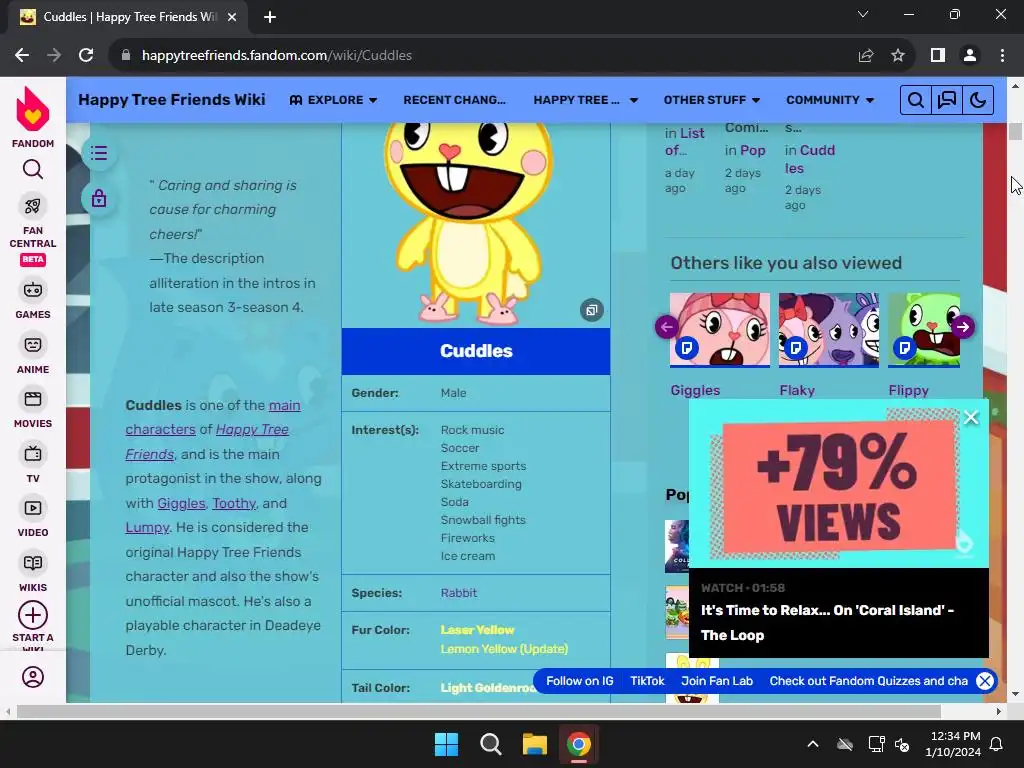The height and width of the screenshot is (768, 1024).
Task: Open Flaky thumbnail in viewed carousel
Action: 829,330
